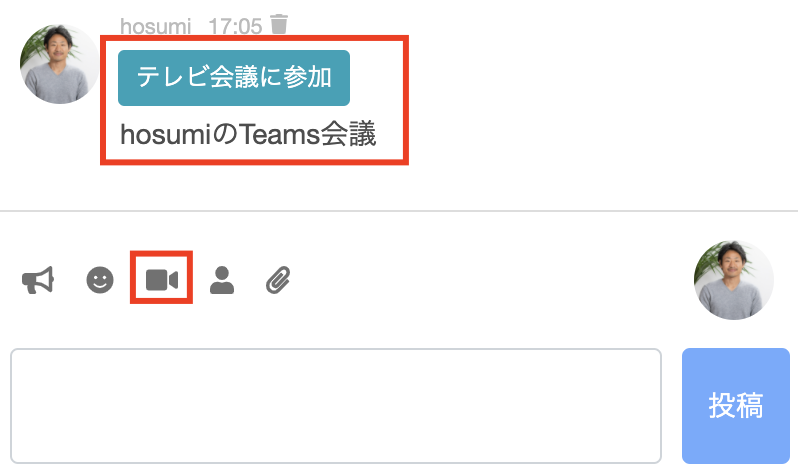Join the Teams meeting posted by hosumi
Viewport: 798px width, 474px height.
(x=234, y=78)
